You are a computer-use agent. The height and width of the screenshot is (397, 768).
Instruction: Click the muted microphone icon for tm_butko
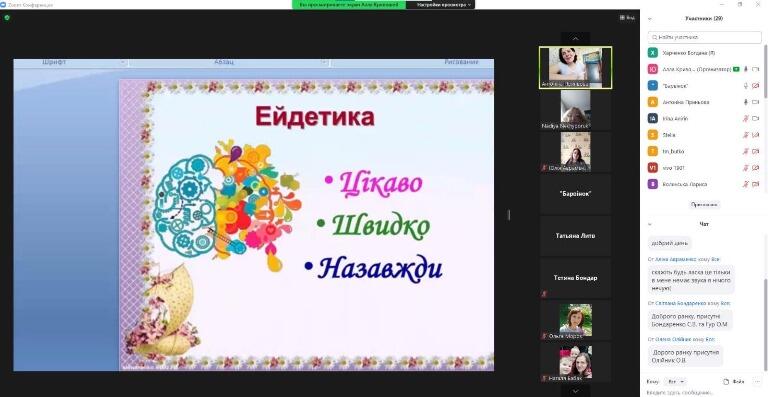tap(746, 152)
